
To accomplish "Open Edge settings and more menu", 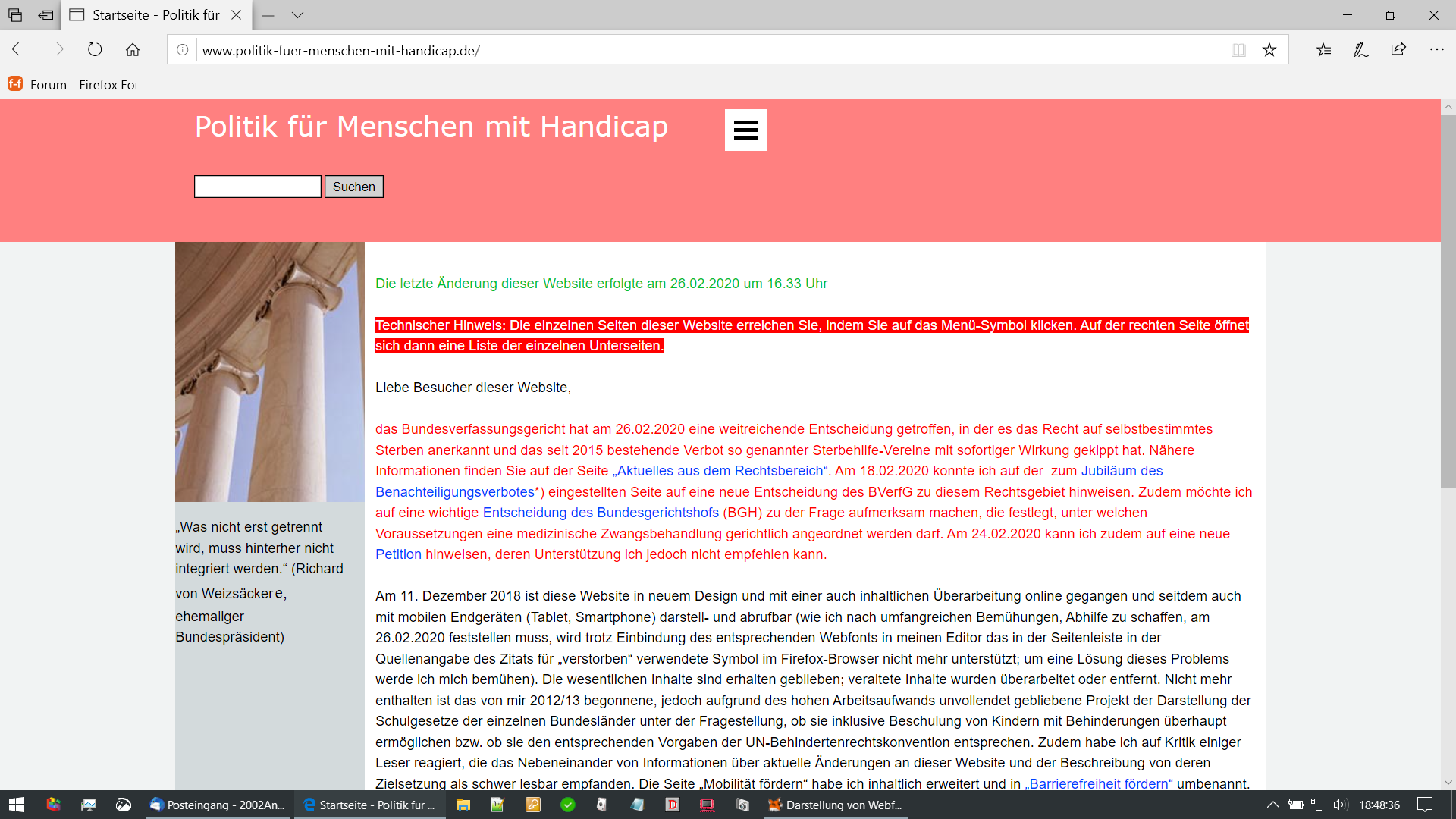I will tap(1436, 50).
